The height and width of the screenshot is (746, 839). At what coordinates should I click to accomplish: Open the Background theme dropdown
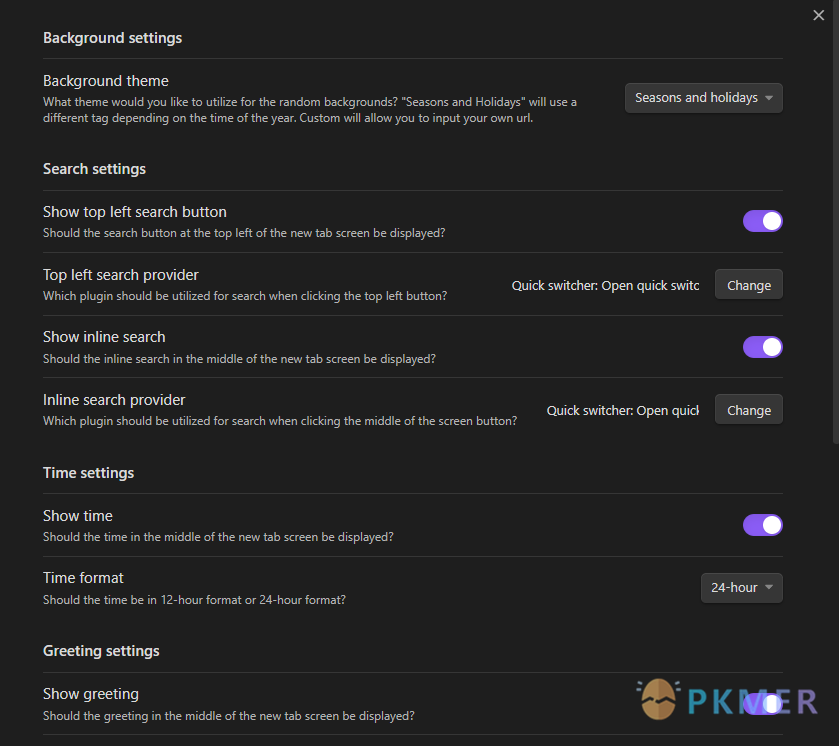704,98
